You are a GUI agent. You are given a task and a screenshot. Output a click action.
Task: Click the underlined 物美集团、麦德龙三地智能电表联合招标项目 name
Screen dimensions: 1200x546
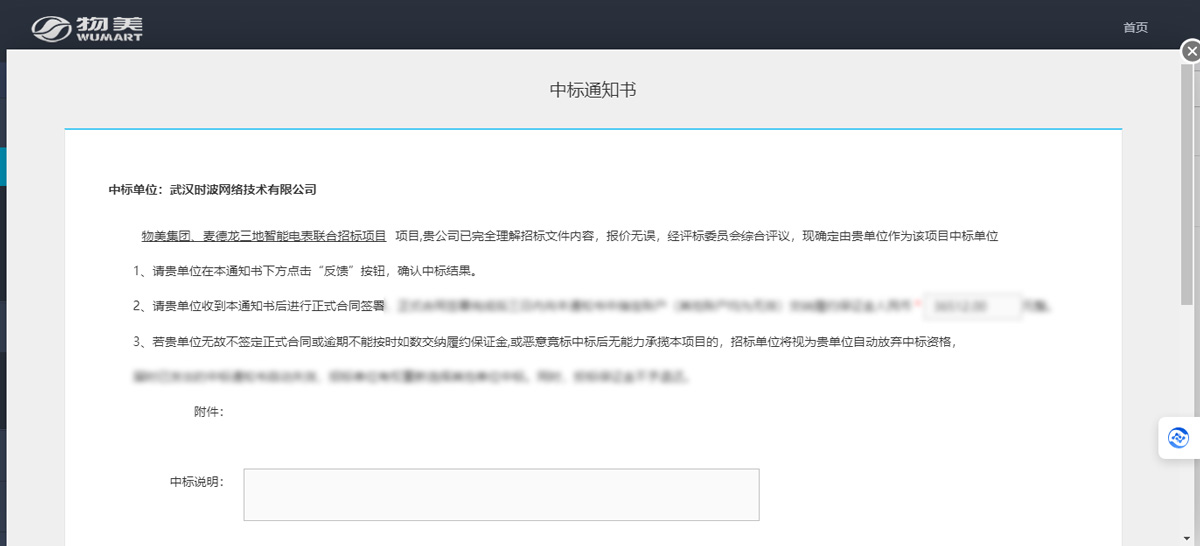coord(264,237)
